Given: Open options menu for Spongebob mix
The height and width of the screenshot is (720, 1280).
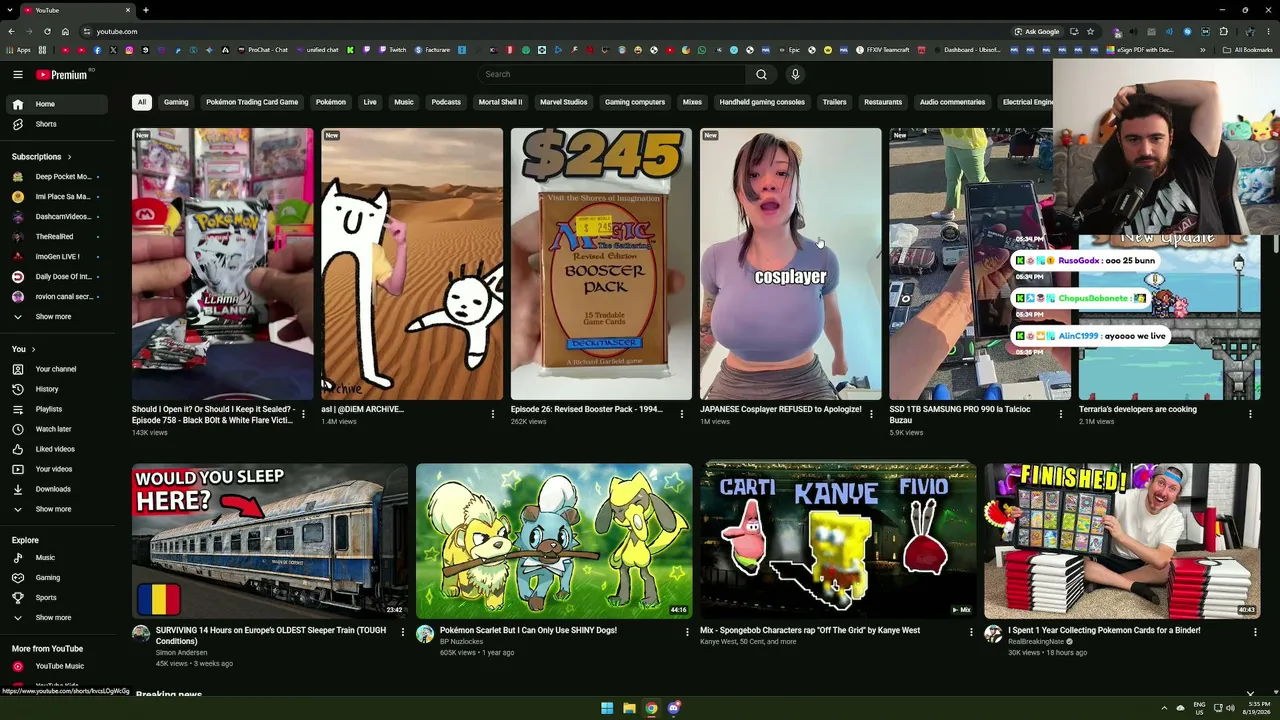Looking at the screenshot, I should (x=971, y=632).
